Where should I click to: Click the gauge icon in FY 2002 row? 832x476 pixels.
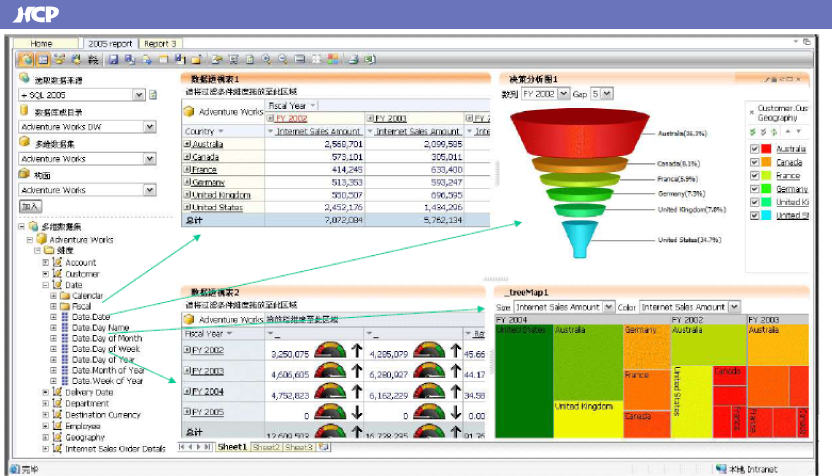(331, 350)
